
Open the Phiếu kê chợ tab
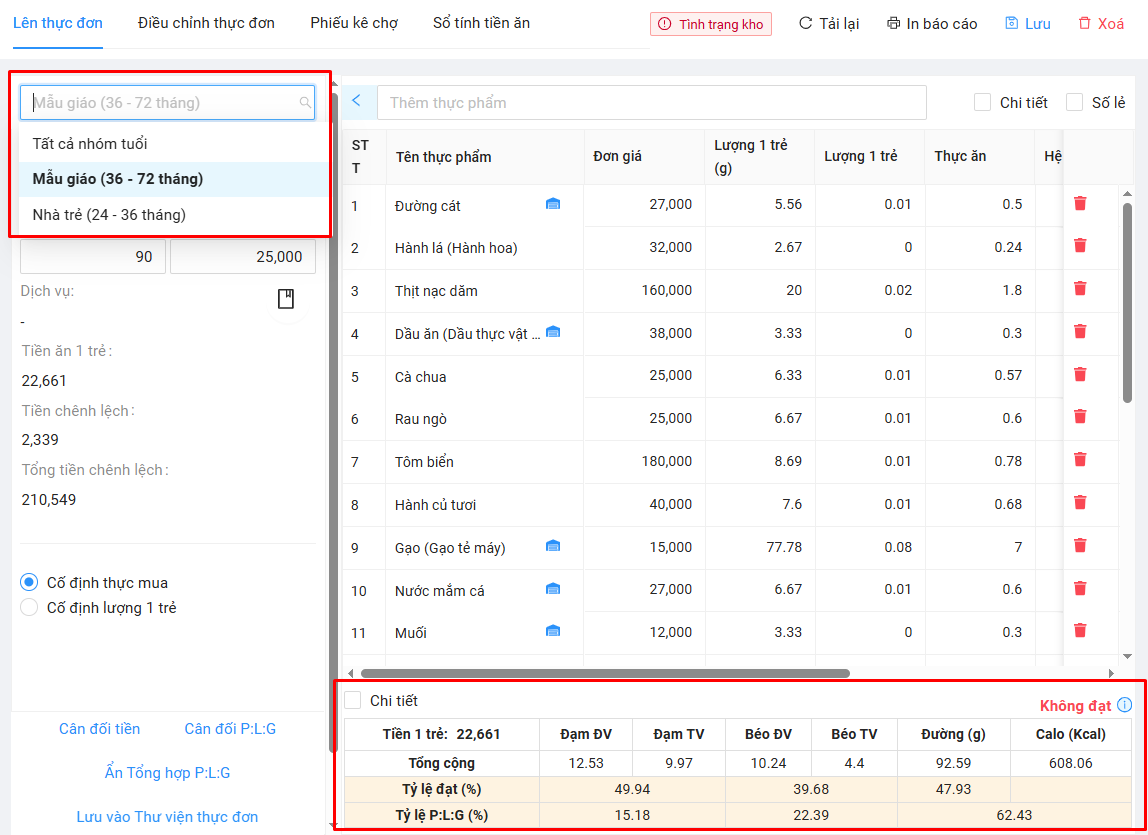pos(354,23)
